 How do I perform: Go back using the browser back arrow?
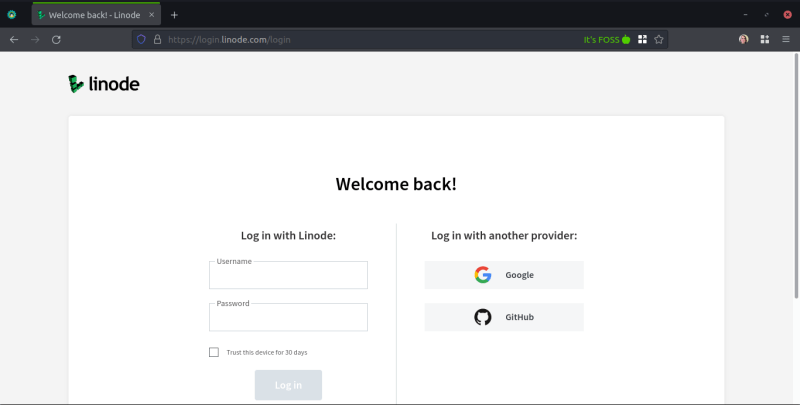[14, 39]
